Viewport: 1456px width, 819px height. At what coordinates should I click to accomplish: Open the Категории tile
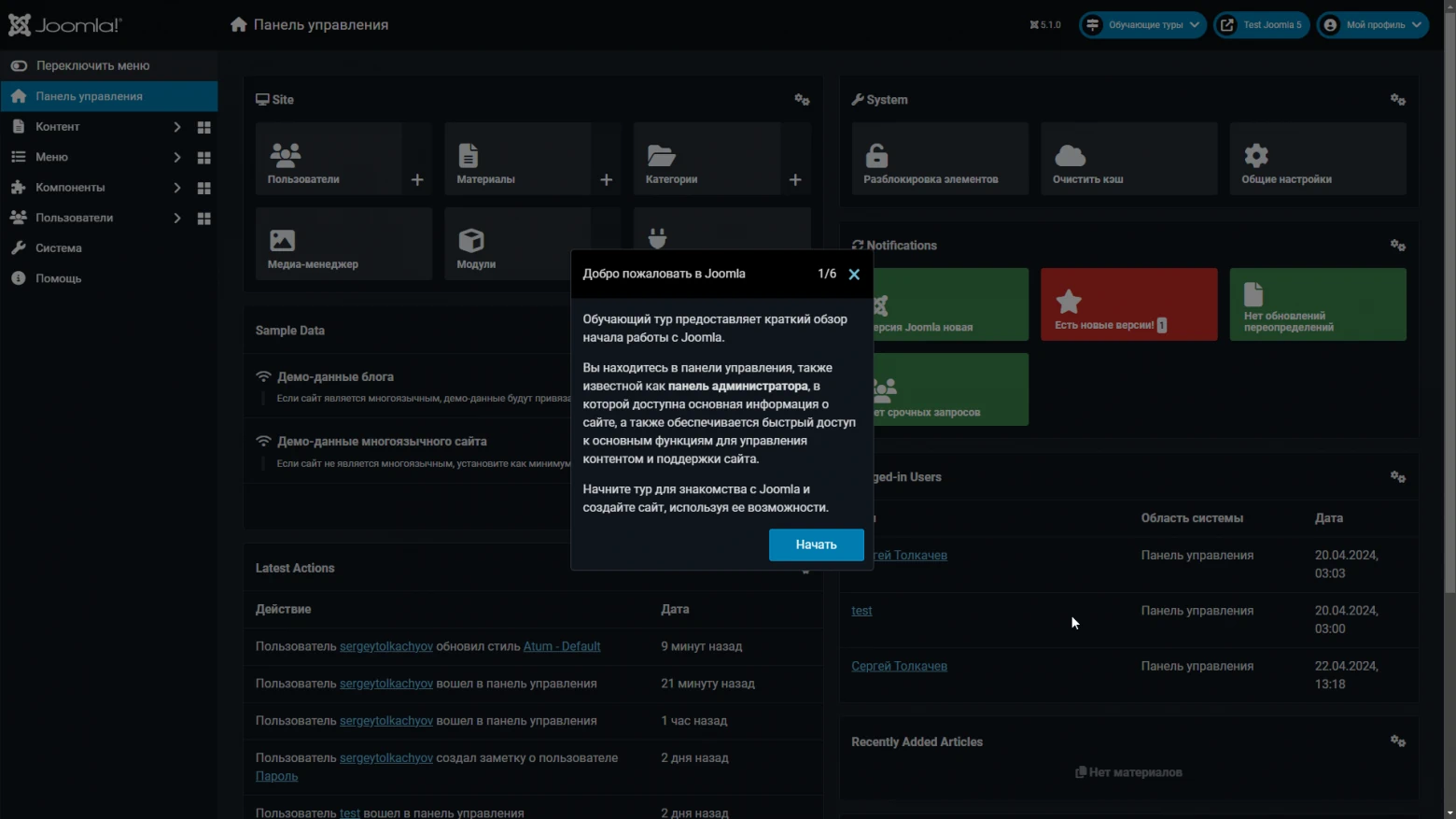tap(707, 159)
